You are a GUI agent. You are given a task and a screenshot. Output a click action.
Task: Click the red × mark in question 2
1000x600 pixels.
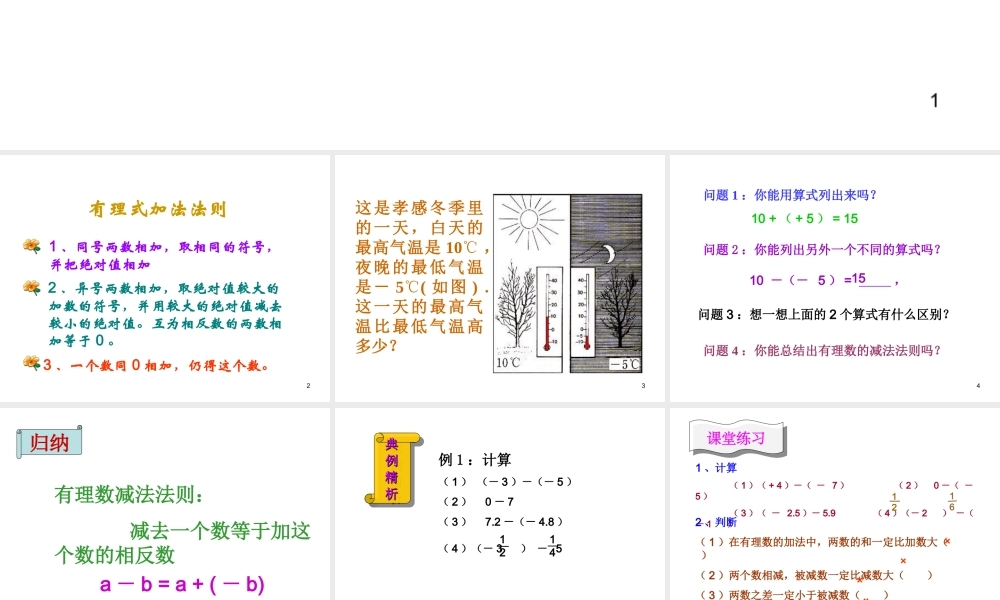(x=903, y=560)
